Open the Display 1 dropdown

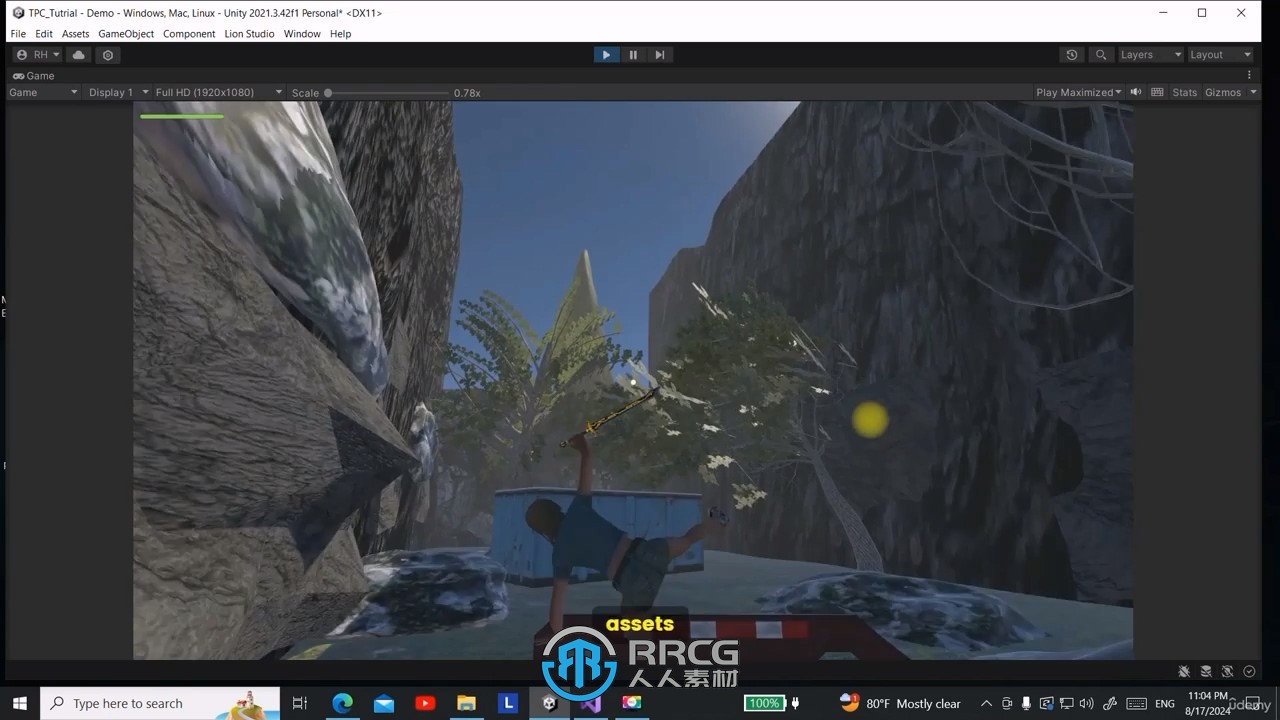118,92
